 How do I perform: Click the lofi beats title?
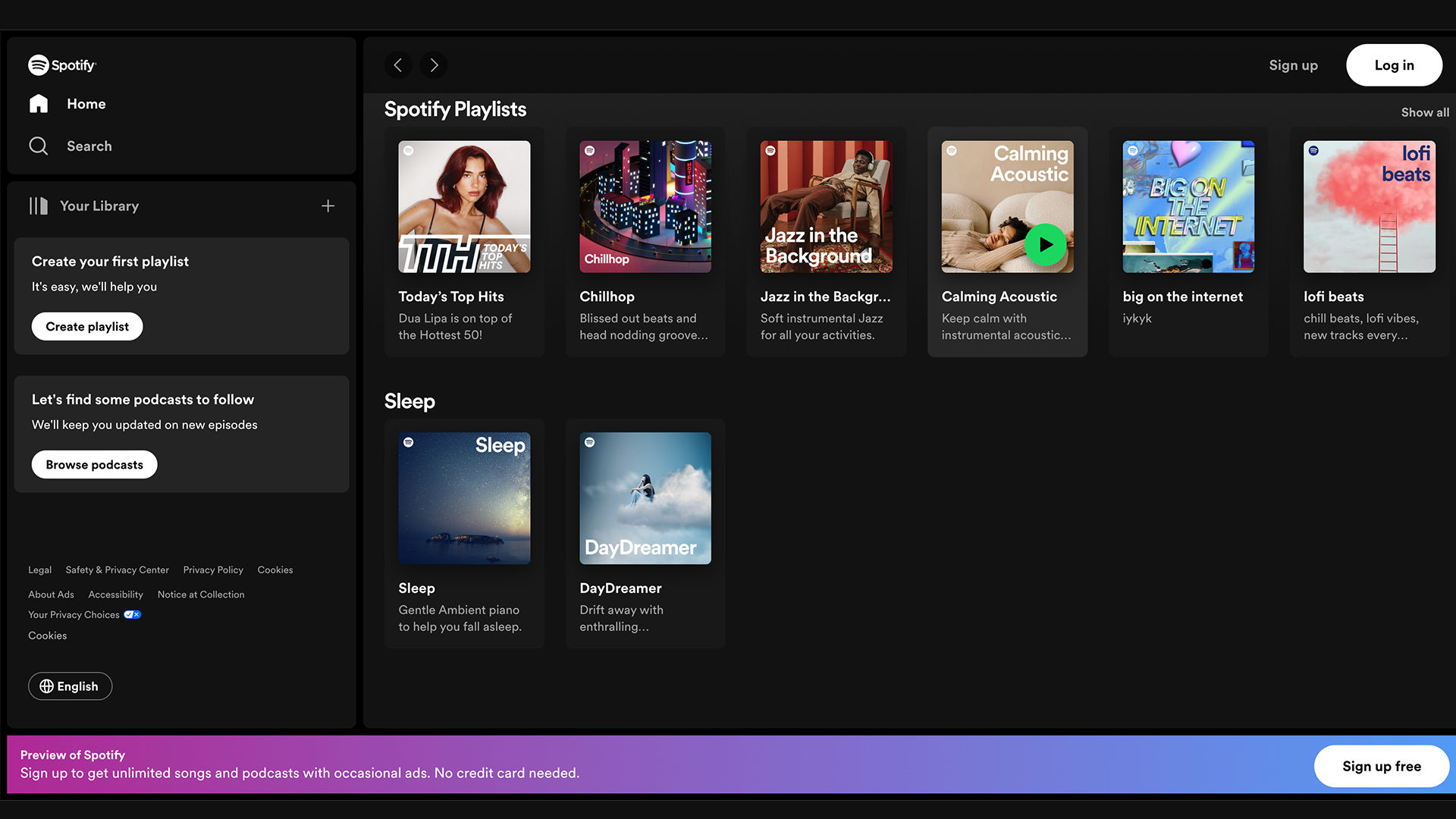click(1333, 297)
